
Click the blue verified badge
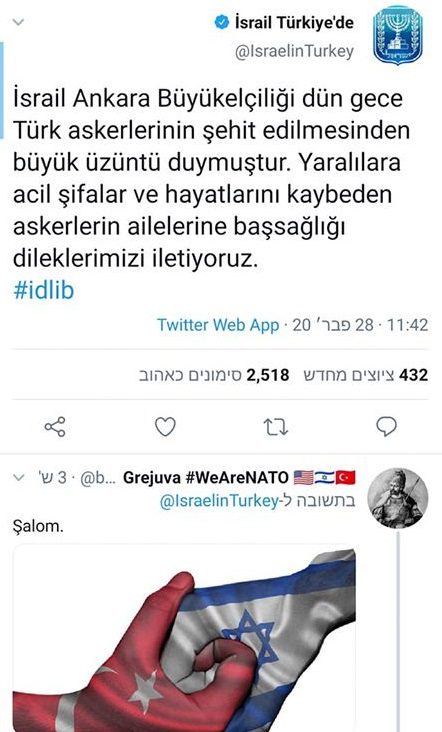(222, 22)
